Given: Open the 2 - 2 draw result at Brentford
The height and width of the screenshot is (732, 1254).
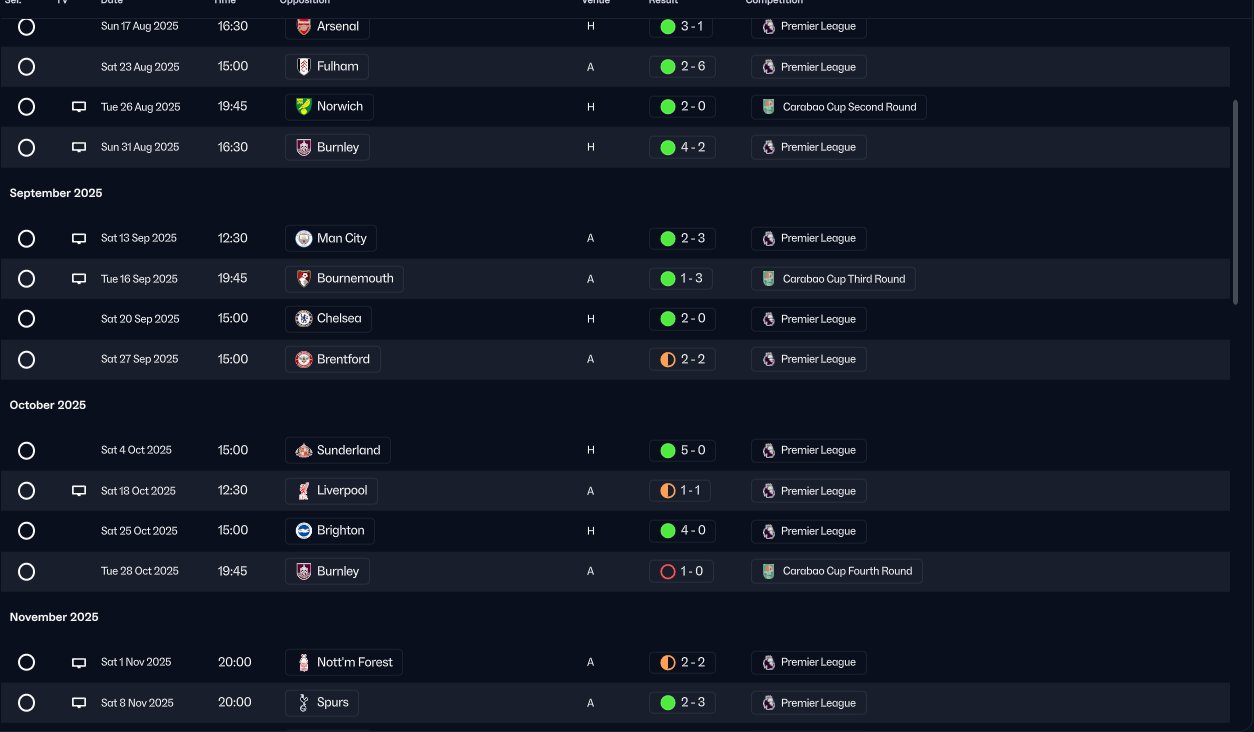Looking at the screenshot, I should coord(682,359).
